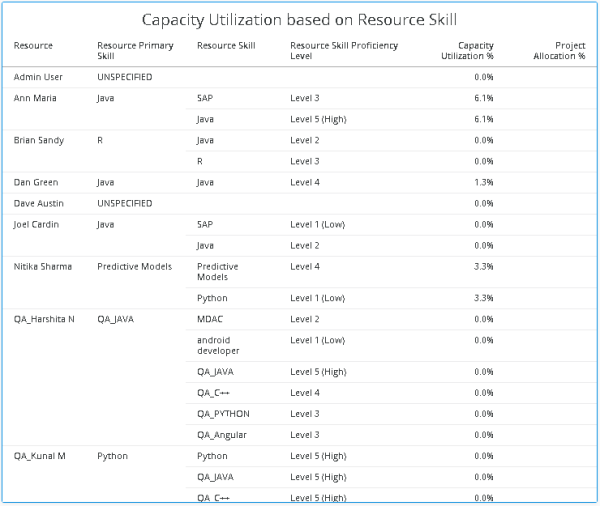This screenshot has height=506, width=600.
Task: Sort by the Resource column header
Action: [x=33, y=46]
